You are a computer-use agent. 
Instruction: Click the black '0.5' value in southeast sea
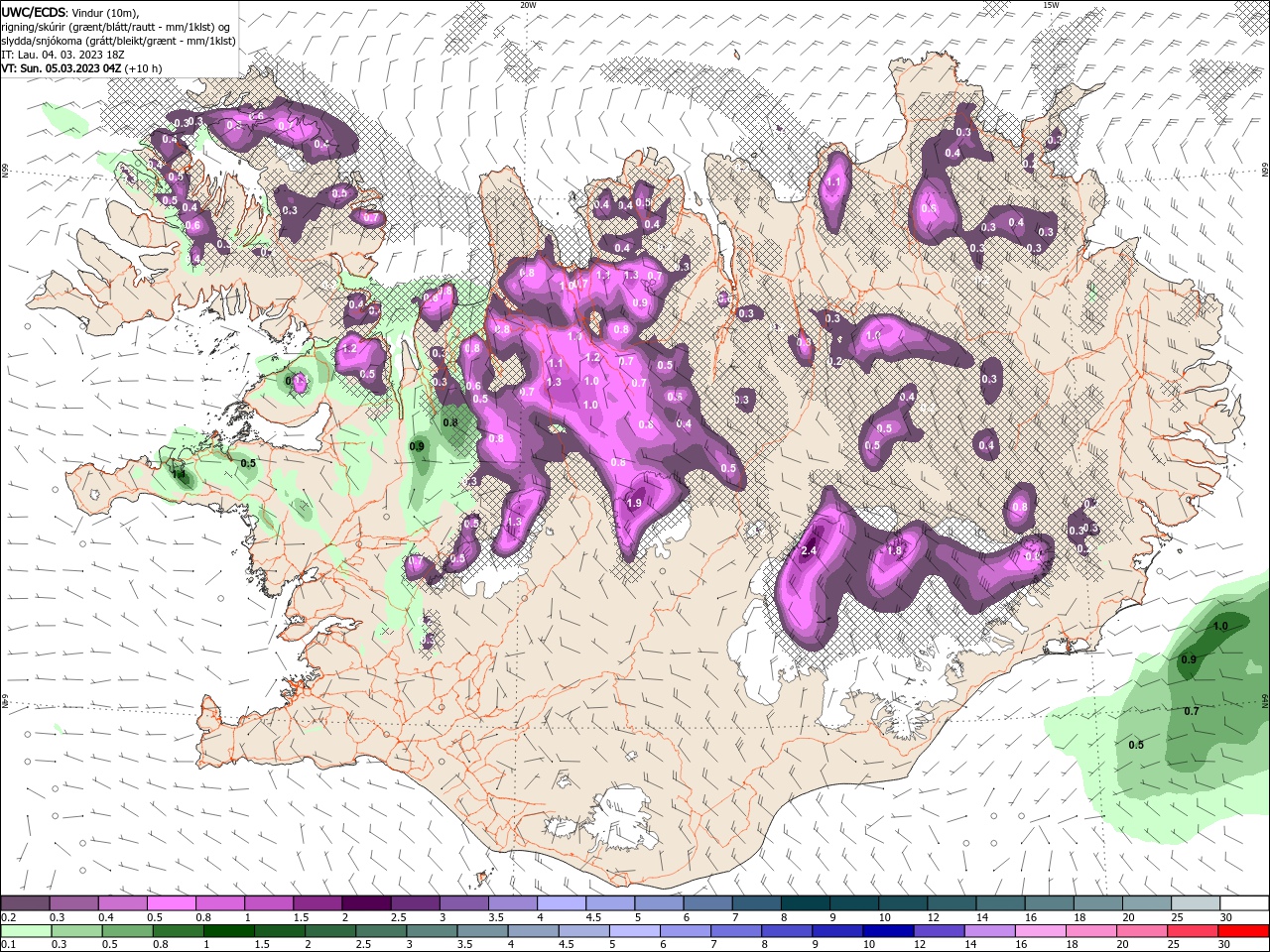click(1136, 745)
